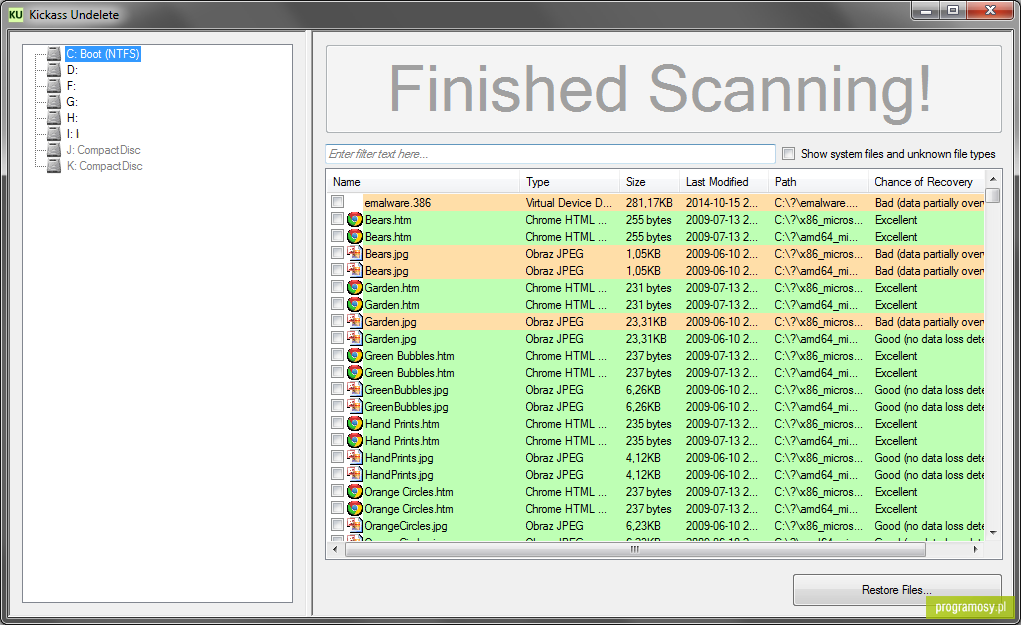Click 23,31KB size in Garden.jpg x86_micros row

pos(646,322)
